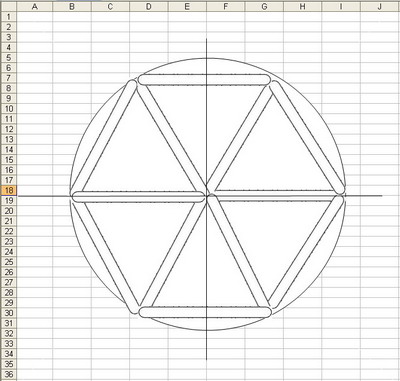Click the highlighted row 18 header
The width and height of the screenshot is (400, 381).
tap(8, 191)
